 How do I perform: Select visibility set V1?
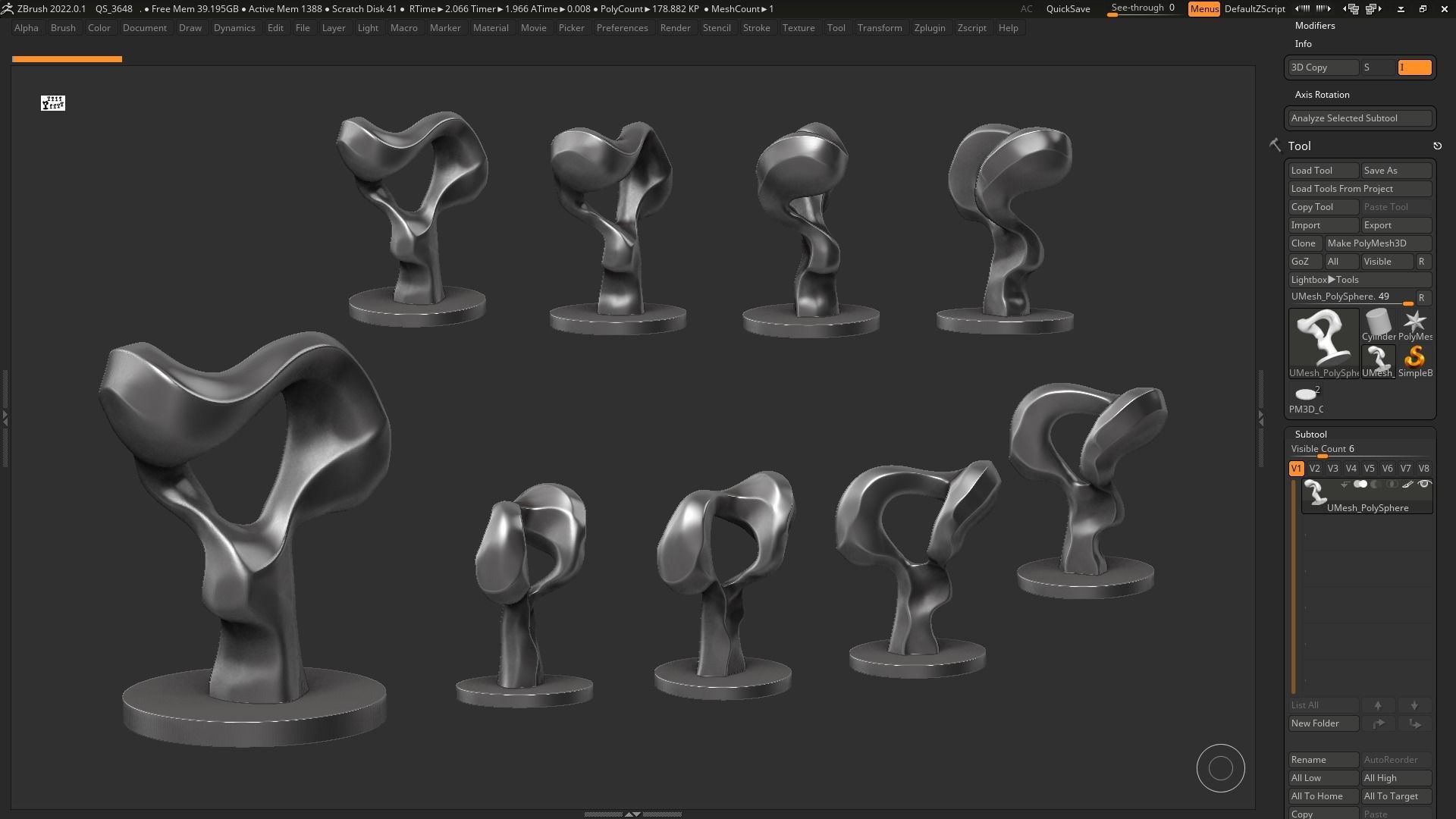tap(1296, 469)
